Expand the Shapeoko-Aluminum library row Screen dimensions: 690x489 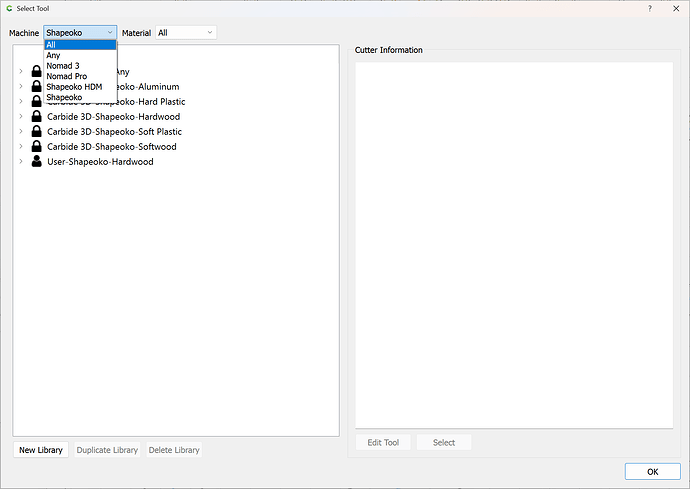click(21, 87)
